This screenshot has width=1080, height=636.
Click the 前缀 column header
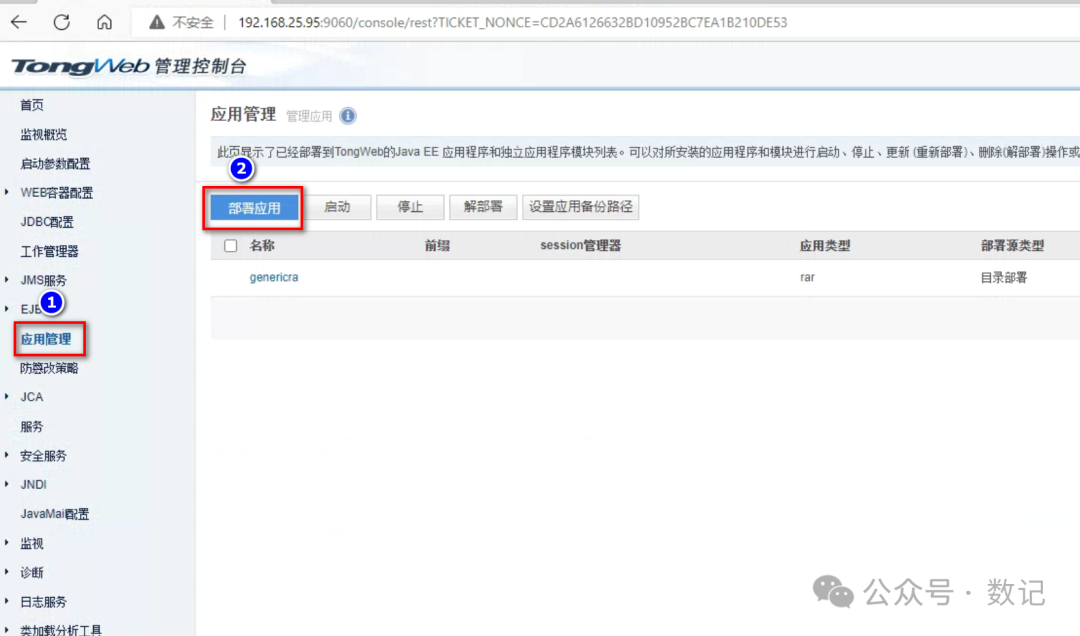point(437,245)
